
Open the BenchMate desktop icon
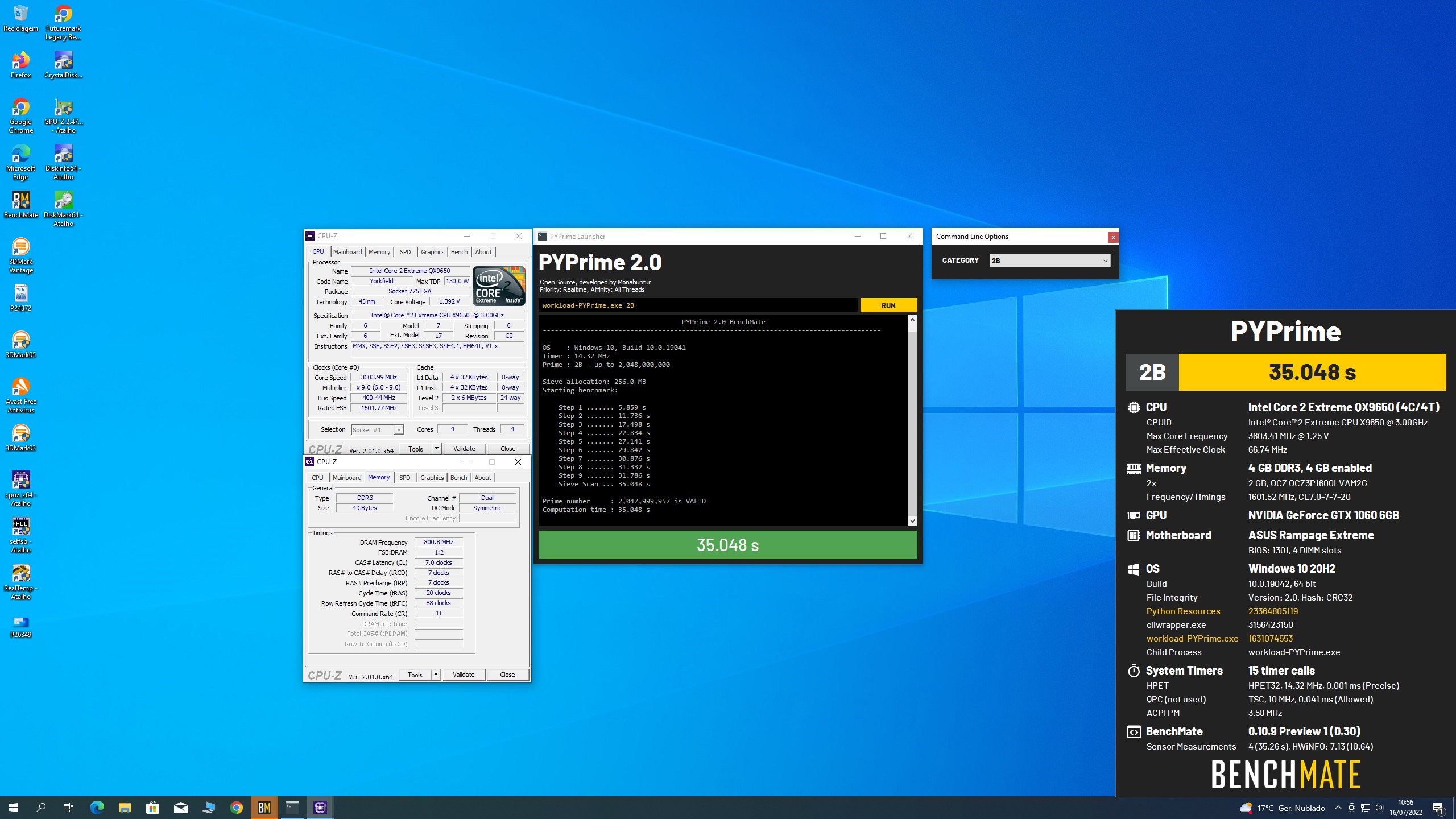20,205
